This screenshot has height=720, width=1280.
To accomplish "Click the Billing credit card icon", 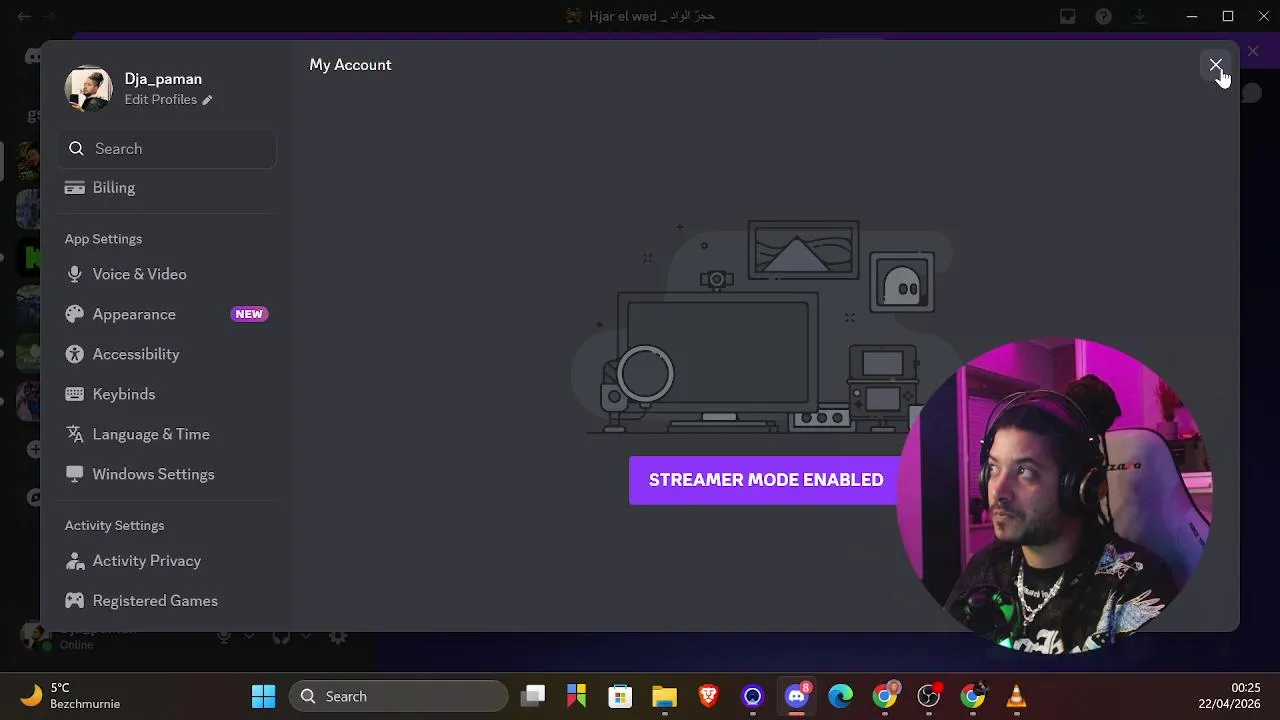I will coord(74,188).
